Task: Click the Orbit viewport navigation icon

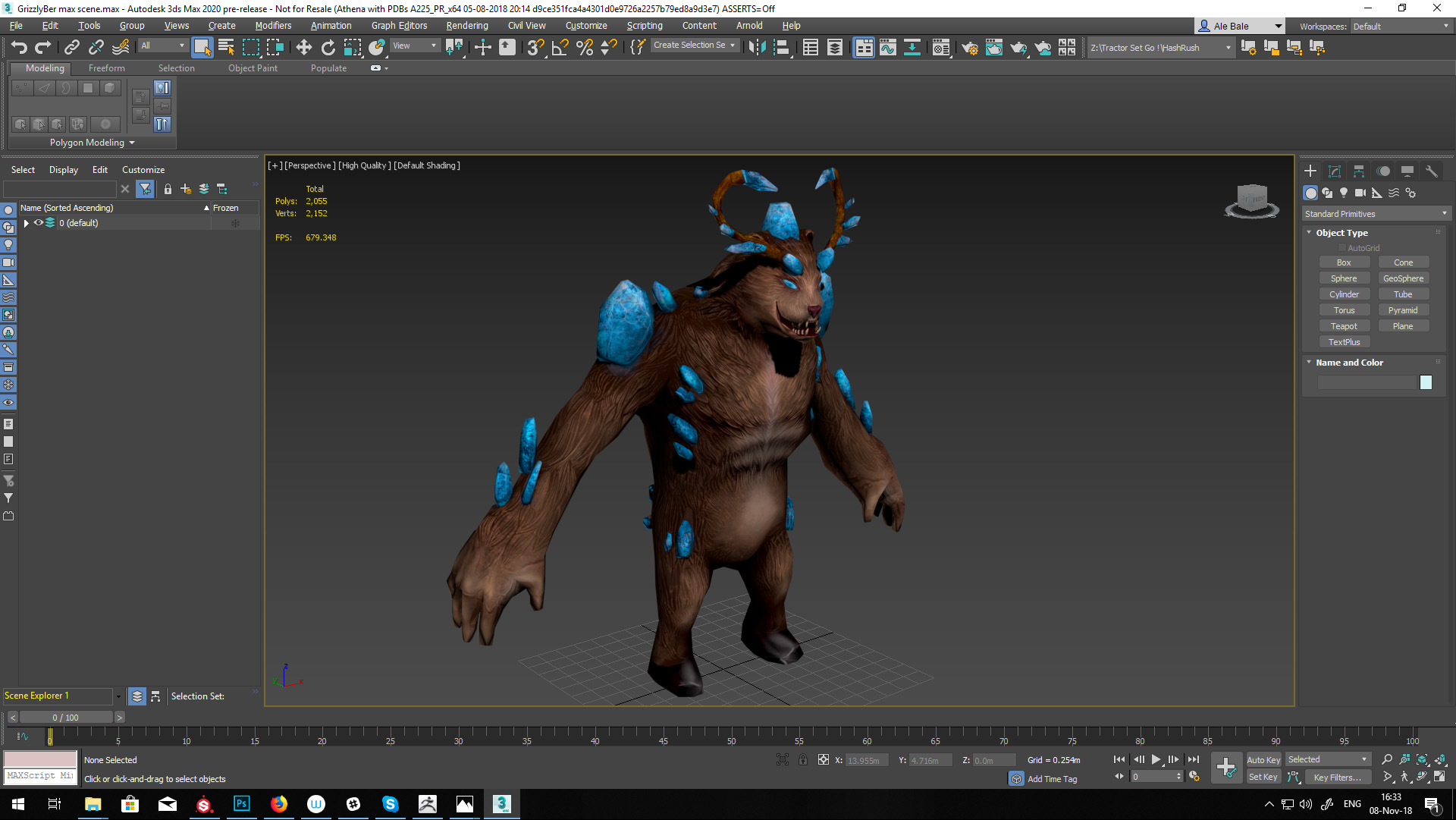Action: coord(1422,776)
